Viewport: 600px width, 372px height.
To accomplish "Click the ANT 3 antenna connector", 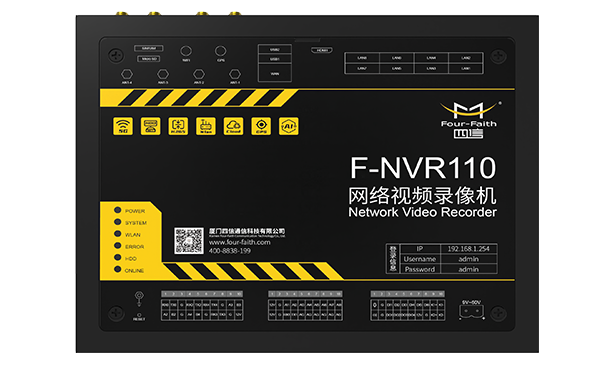I will [x=163, y=74].
